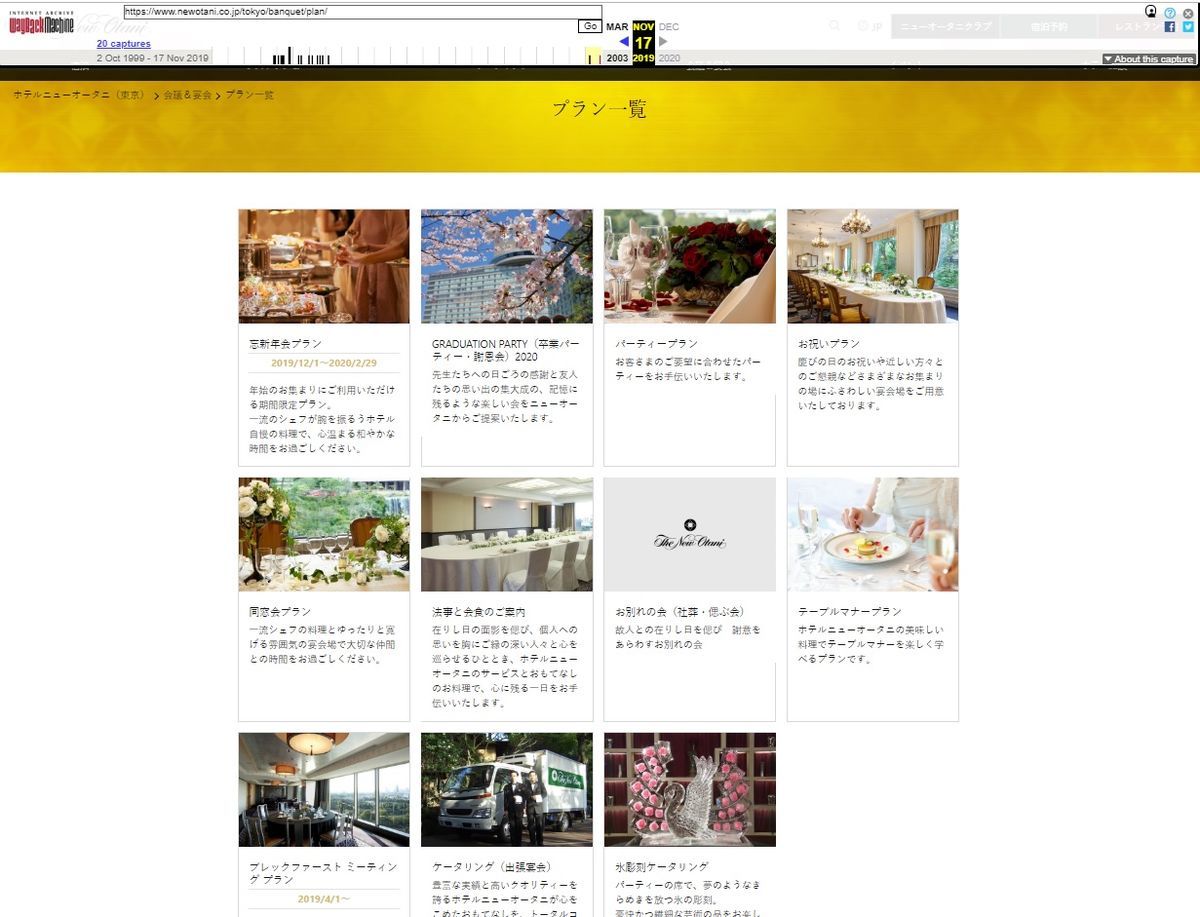Open ホテルニューオータニ（東京） breadcrumb link
Image resolution: width=1200 pixels, height=917 pixels.
click(79, 95)
